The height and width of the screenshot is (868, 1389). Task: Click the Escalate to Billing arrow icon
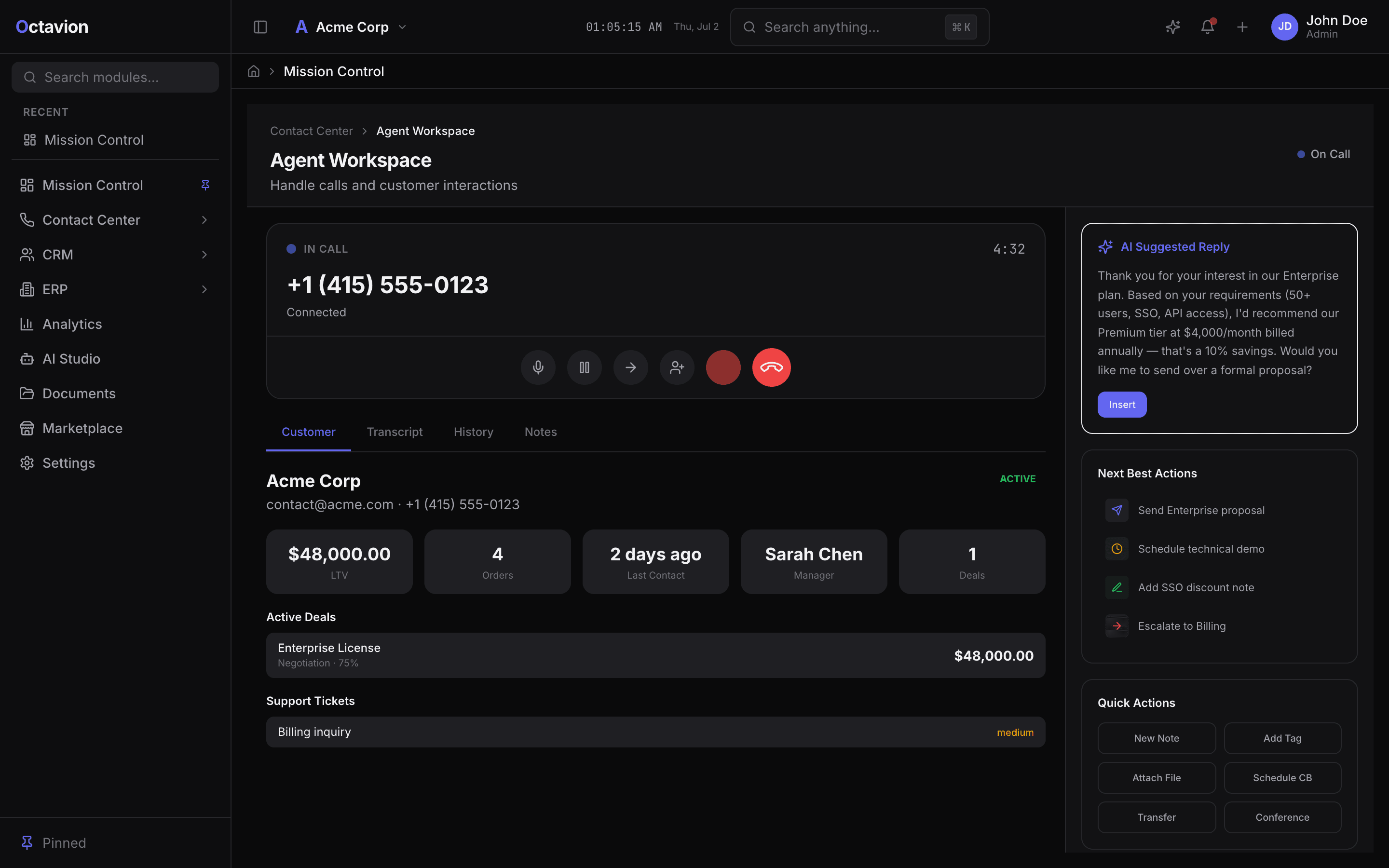(x=1117, y=626)
